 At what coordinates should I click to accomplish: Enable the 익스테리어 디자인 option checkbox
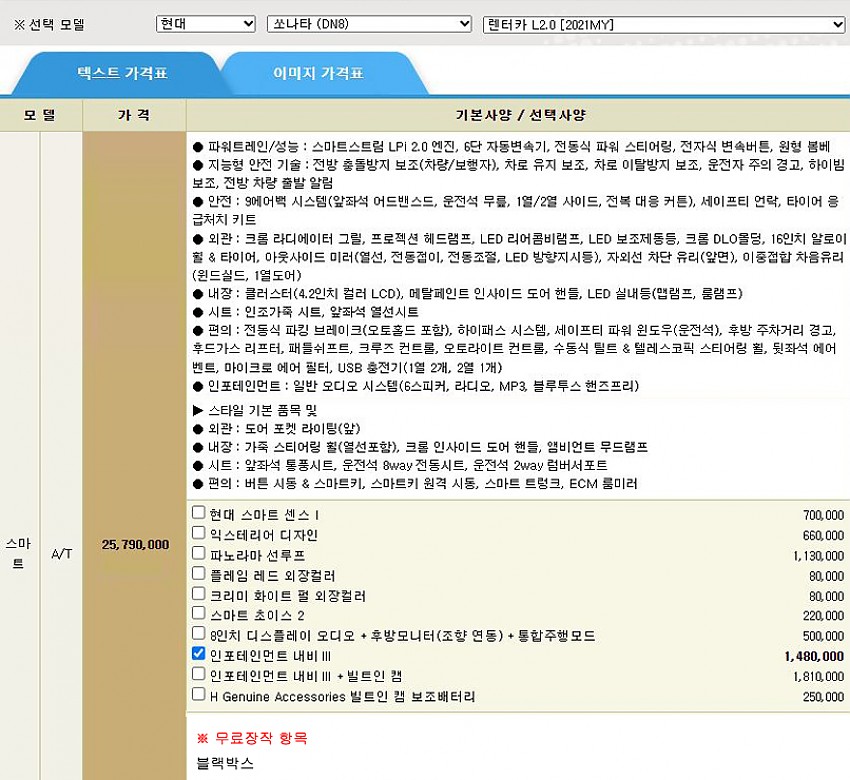click(x=199, y=534)
